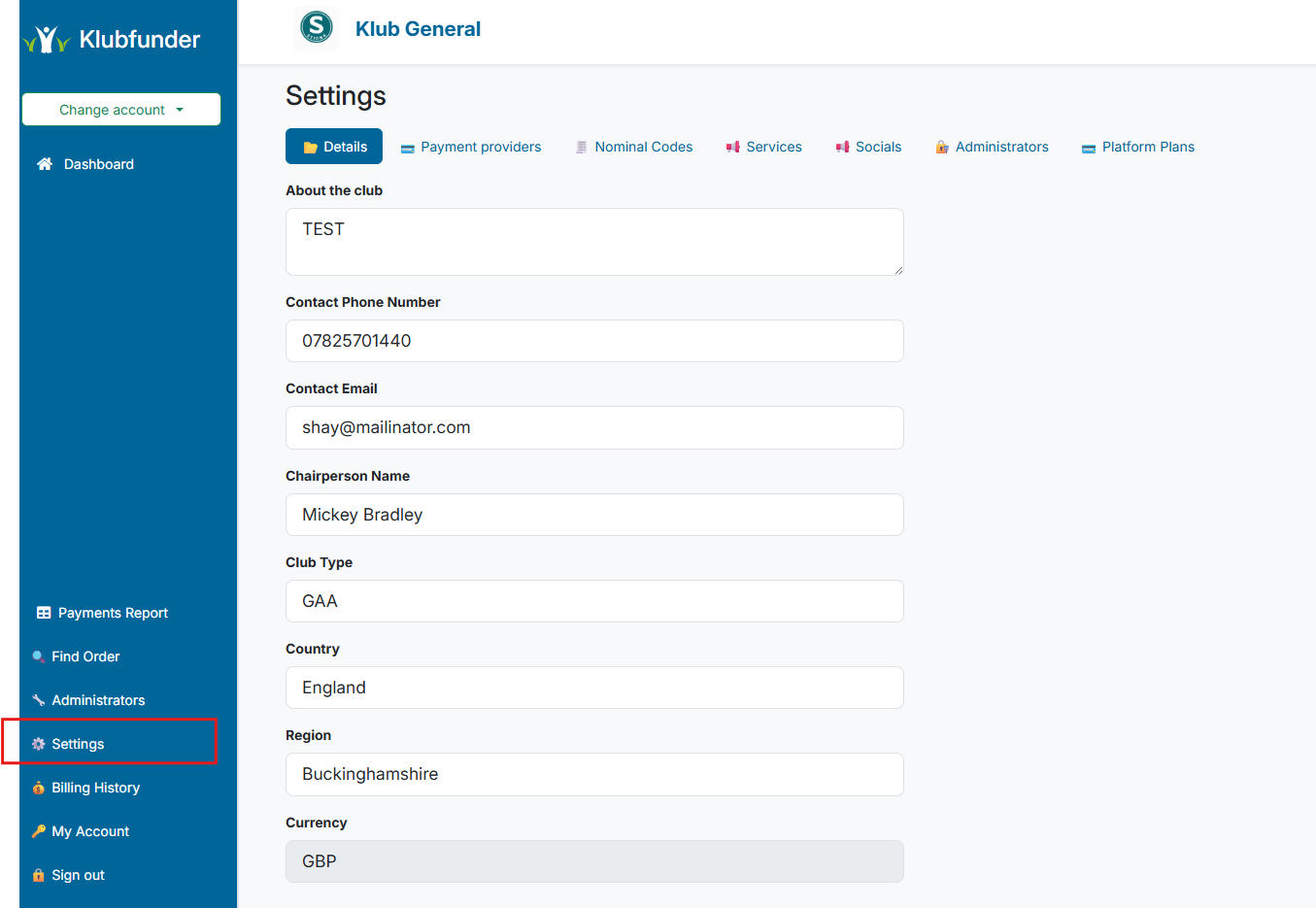Open the Platform Plans tab

tap(1137, 147)
